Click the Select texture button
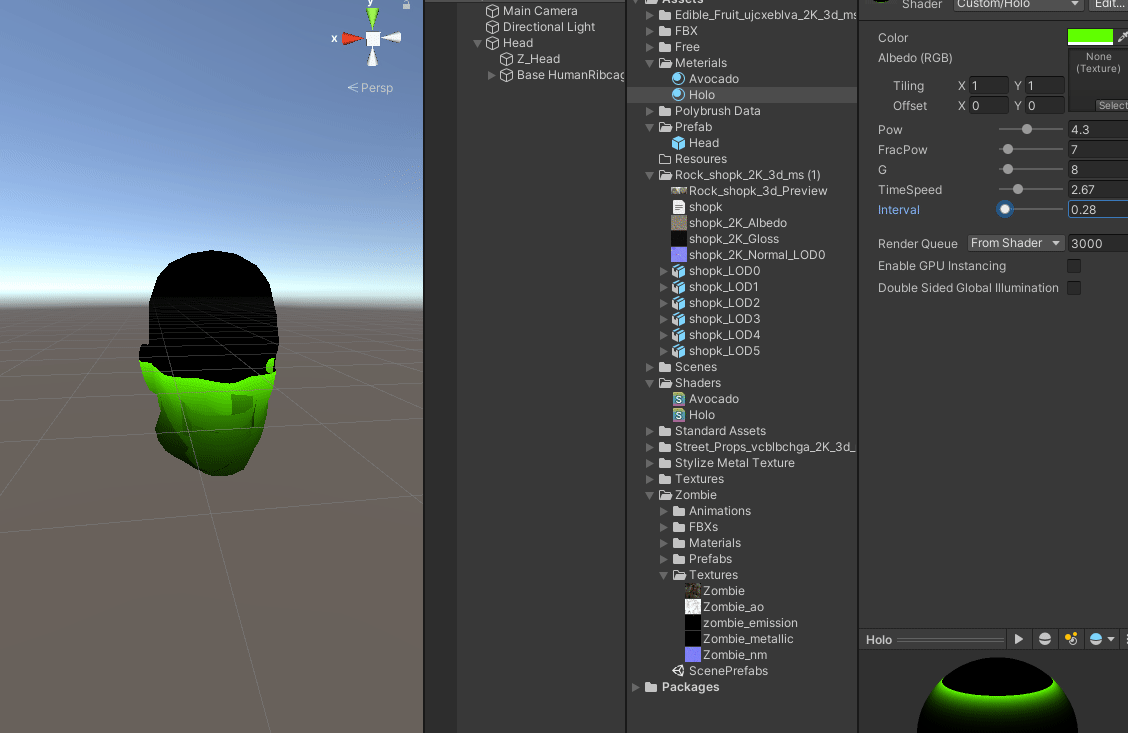Screen dimensions: 1128x733 click(1112, 105)
